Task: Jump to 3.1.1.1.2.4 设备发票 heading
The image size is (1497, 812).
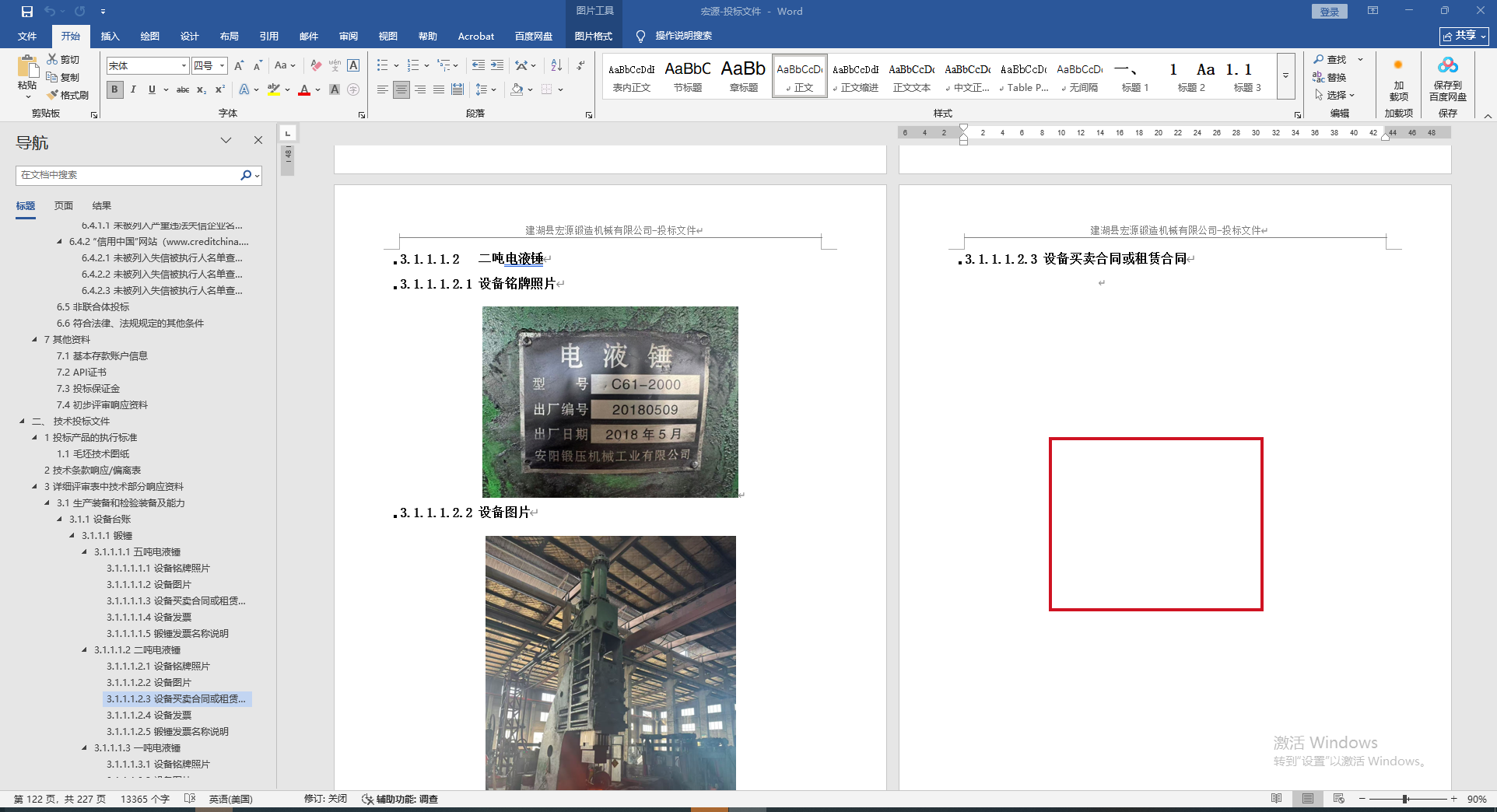Action: tap(149, 715)
